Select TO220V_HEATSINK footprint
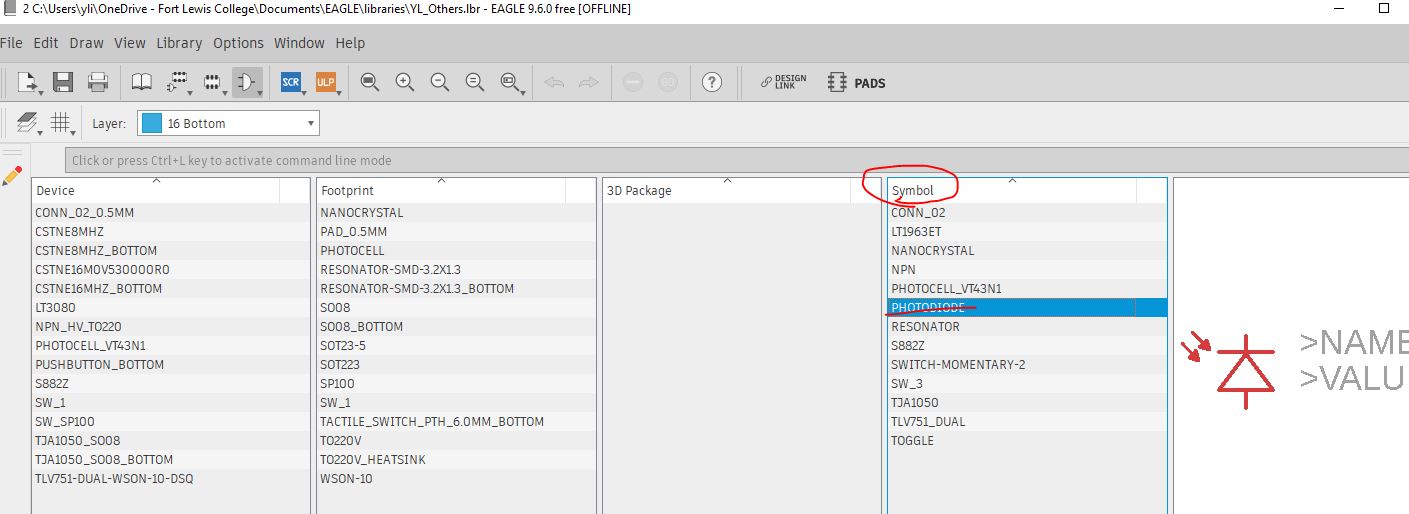The image size is (1409, 514). pos(455,460)
